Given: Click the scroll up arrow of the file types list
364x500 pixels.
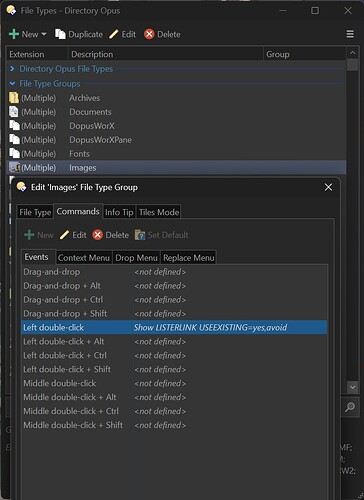Looking at the screenshot, I should [352, 53].
